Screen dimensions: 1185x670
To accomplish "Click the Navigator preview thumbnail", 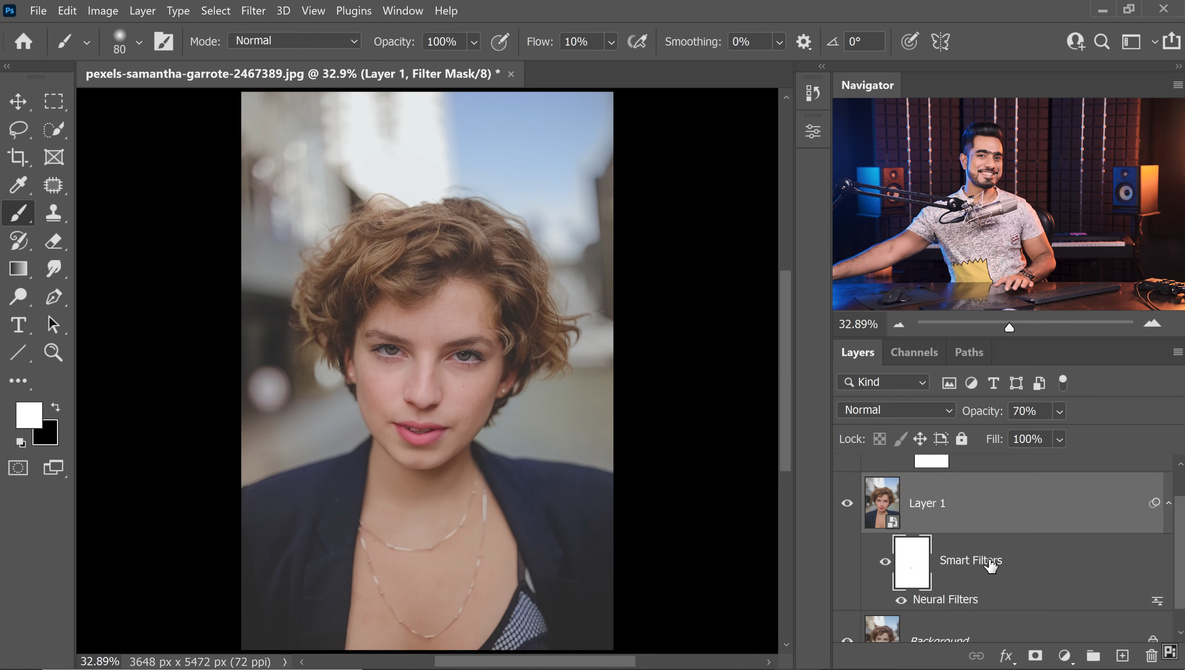I will (x=1007, y=204).
